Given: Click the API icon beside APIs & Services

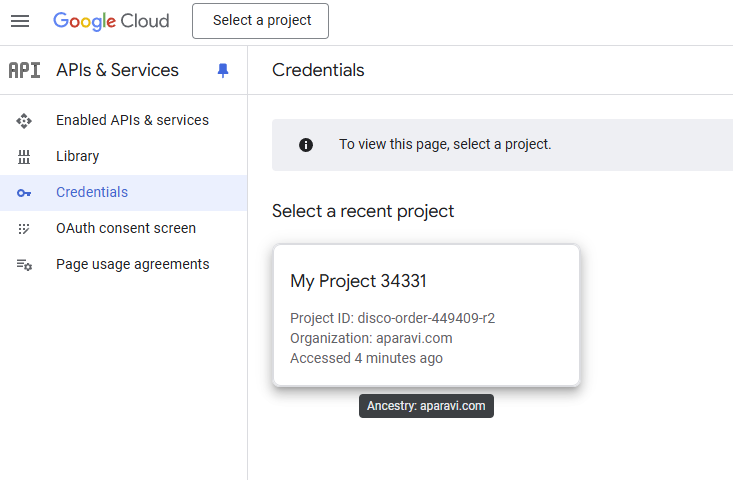Looking at the screenshot, I should 24,70.
